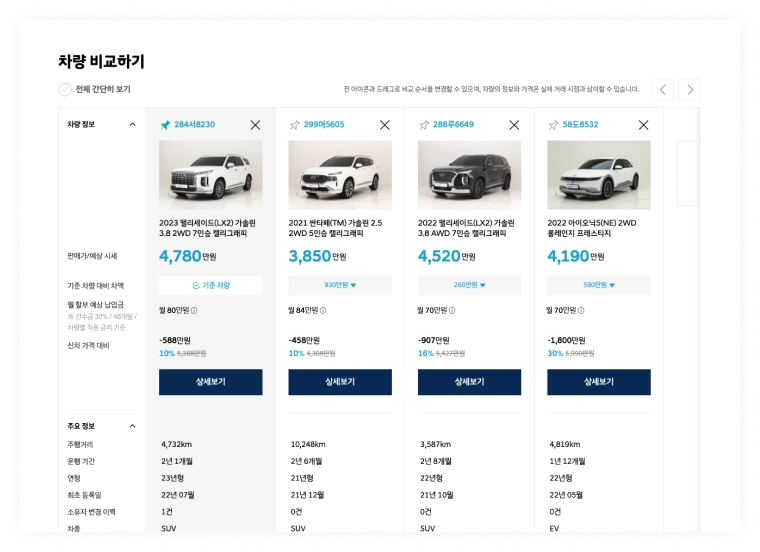Click the -1,800만원 new car difference
This screenshot has height=552, width=760.
(x=567, y=340)
